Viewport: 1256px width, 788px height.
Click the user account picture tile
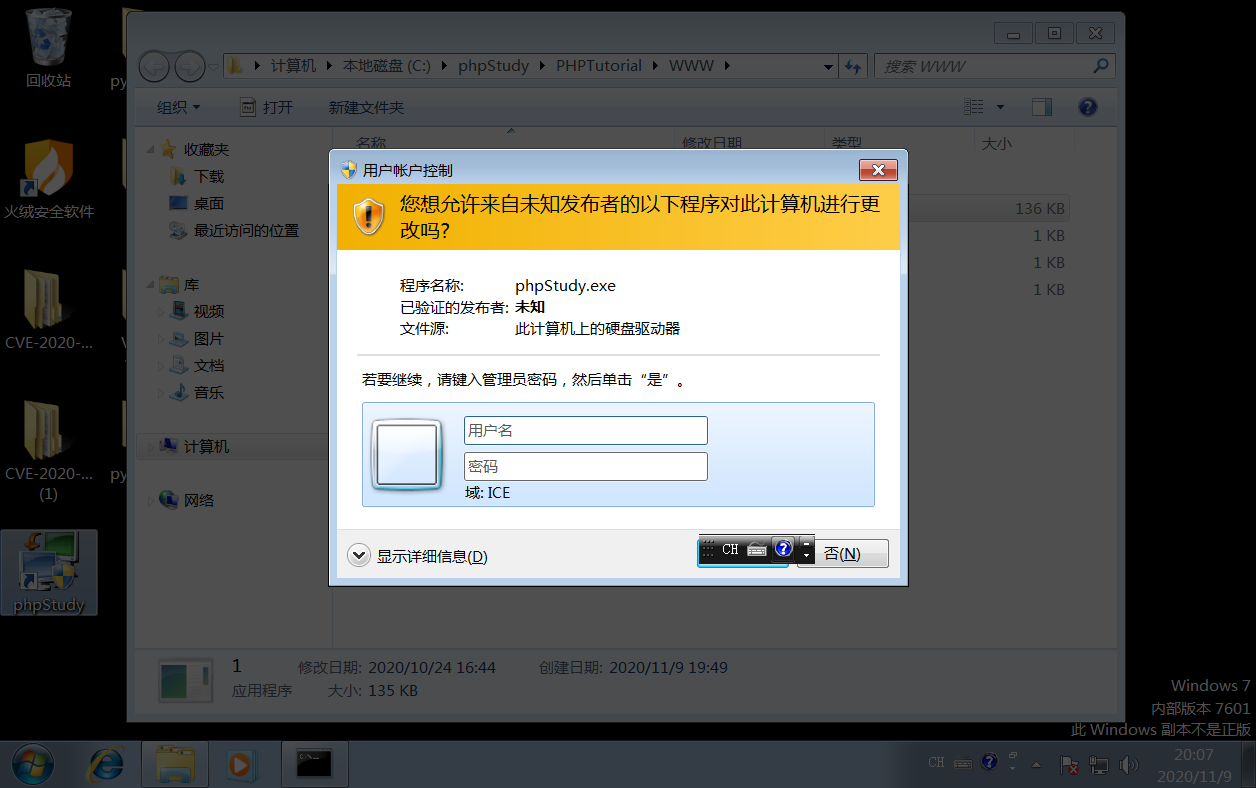(406, 455)
